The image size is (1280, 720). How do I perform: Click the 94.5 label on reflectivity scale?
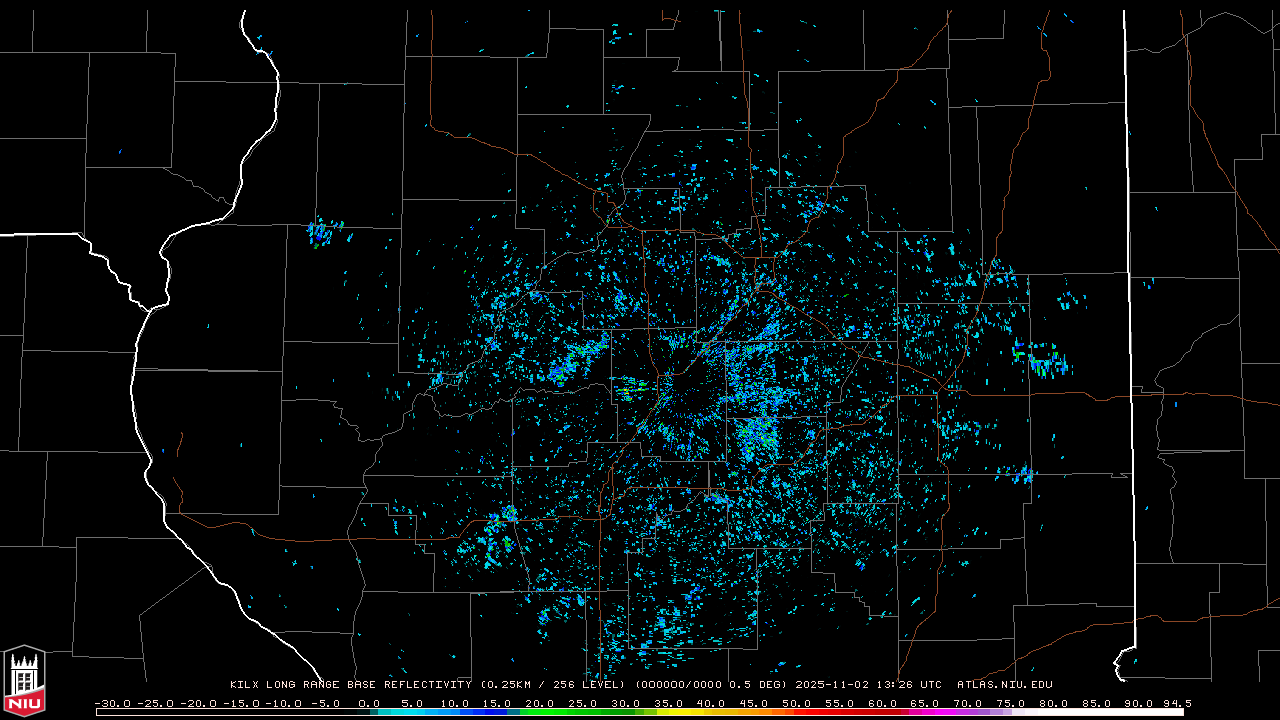pos(1175,703)
